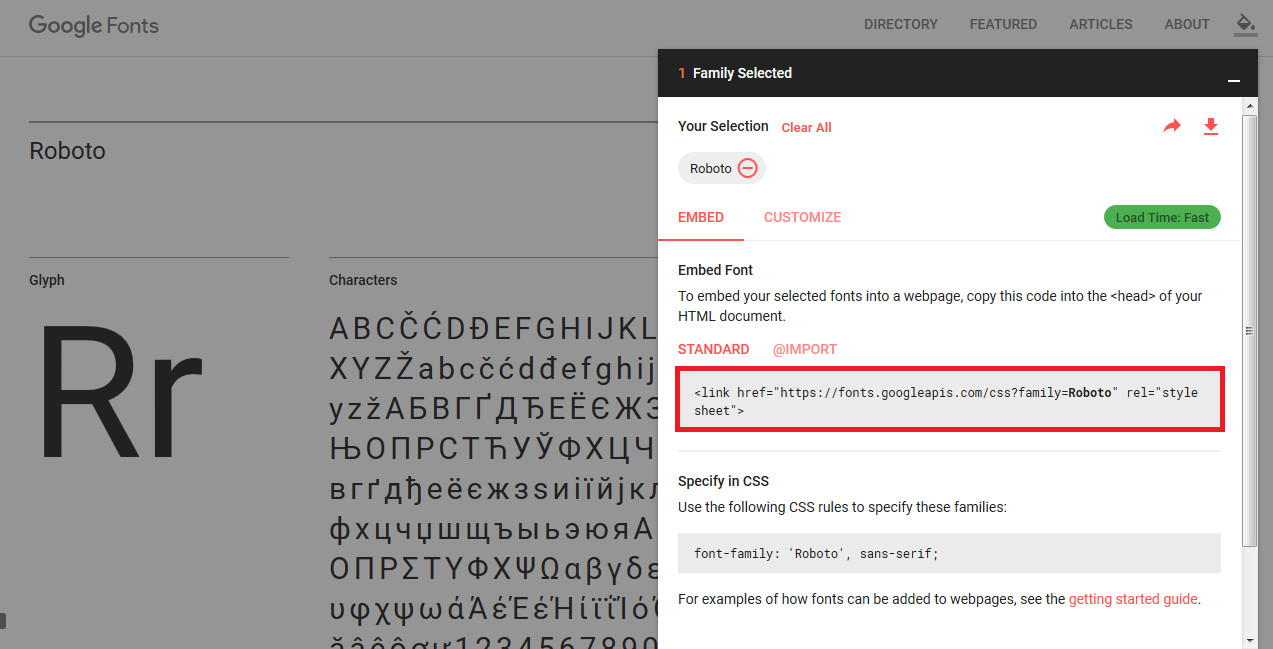1273x649 pixels.
Task: Click the Roboto page heading
Action: [67, 151]
